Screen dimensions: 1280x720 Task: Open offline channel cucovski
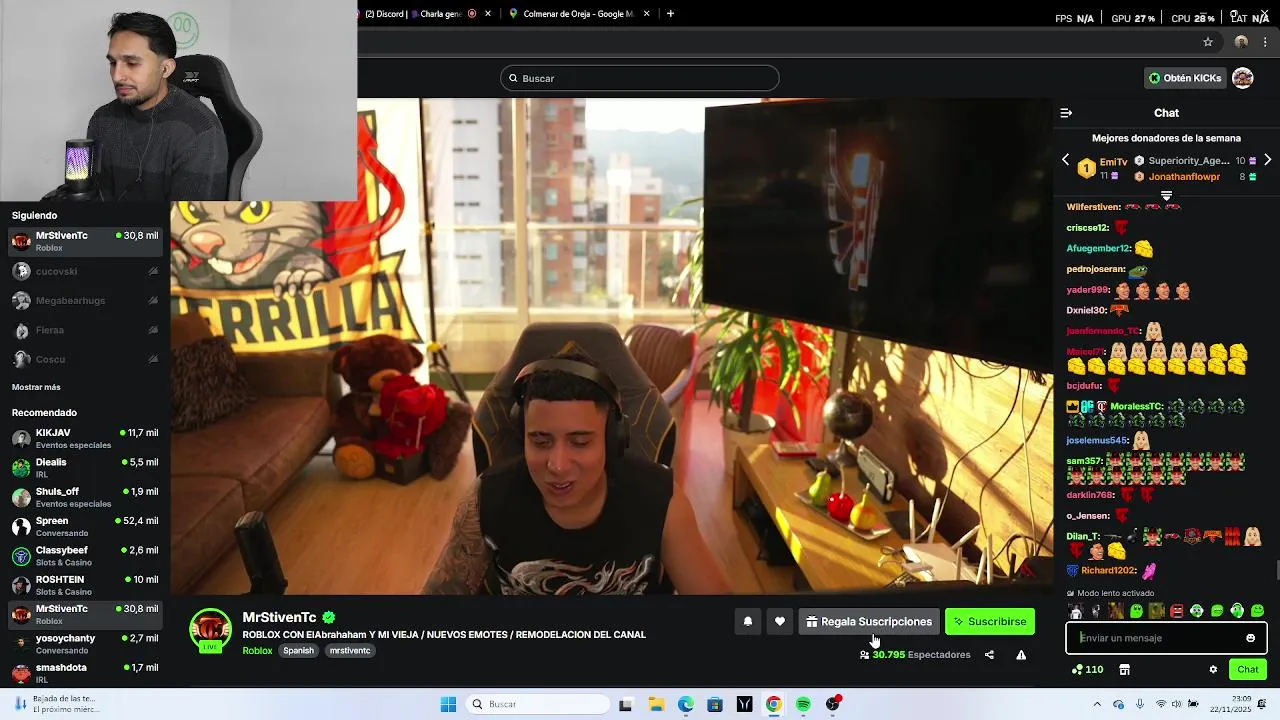pyautogui.click(x=85, y=271)
